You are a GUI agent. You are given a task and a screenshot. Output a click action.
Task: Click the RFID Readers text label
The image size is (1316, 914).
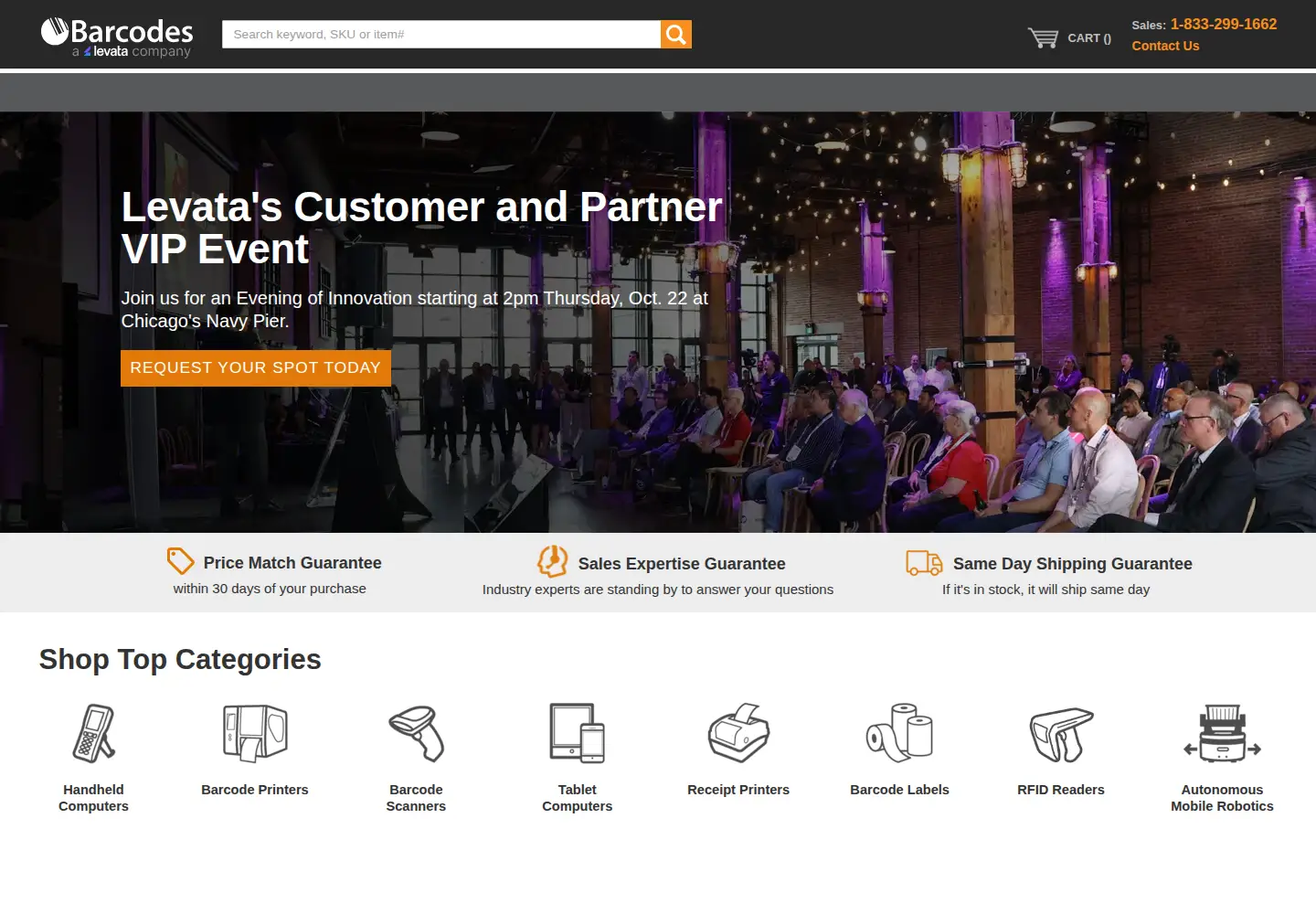point(1061,790)
